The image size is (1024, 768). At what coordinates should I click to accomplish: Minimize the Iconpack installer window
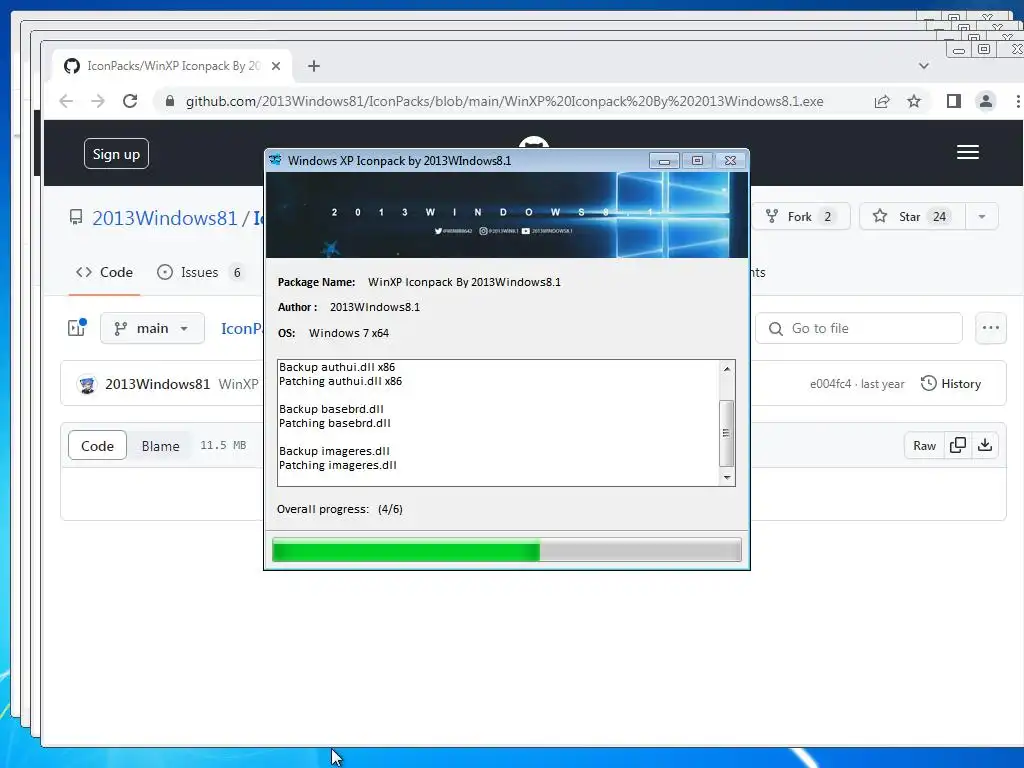[664, 161]
